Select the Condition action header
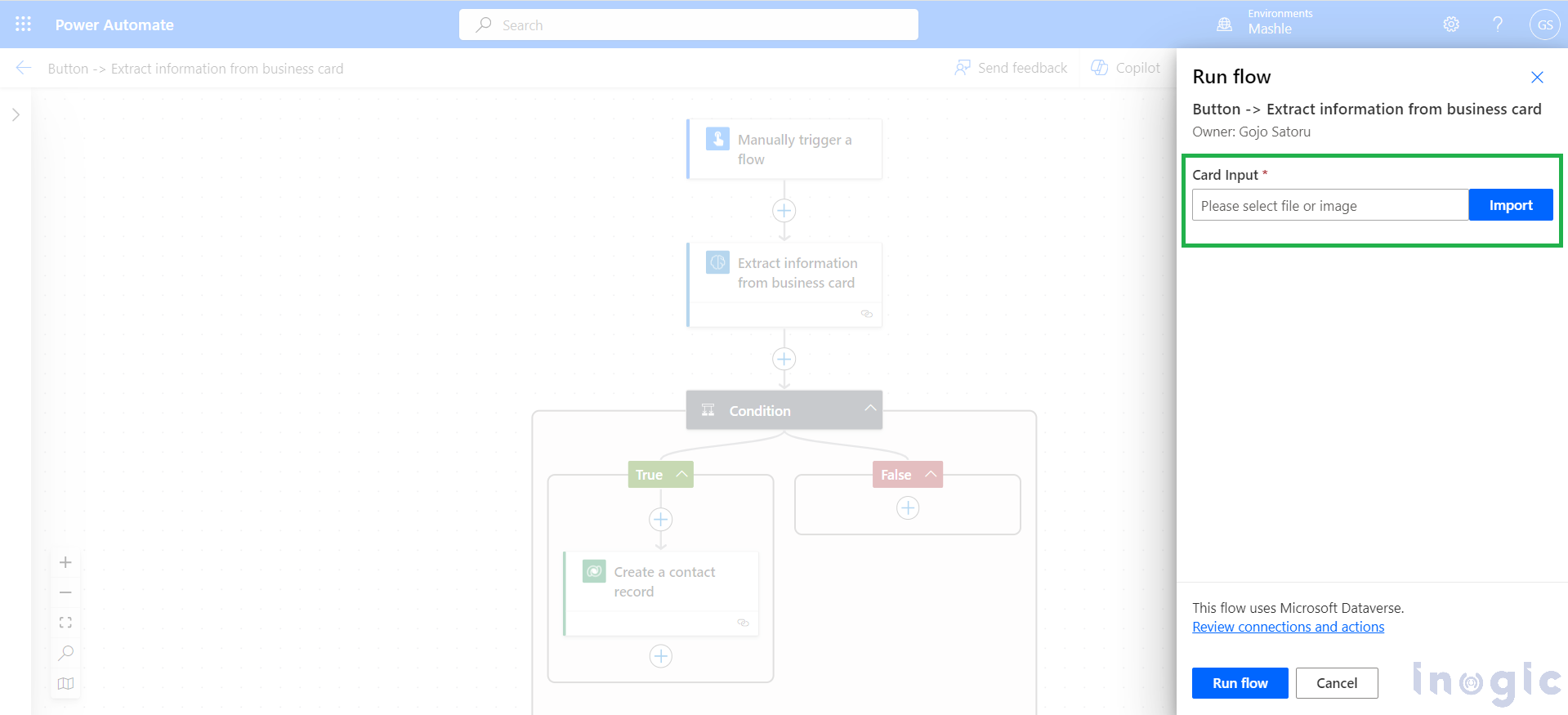 click(x=784, y=410)
